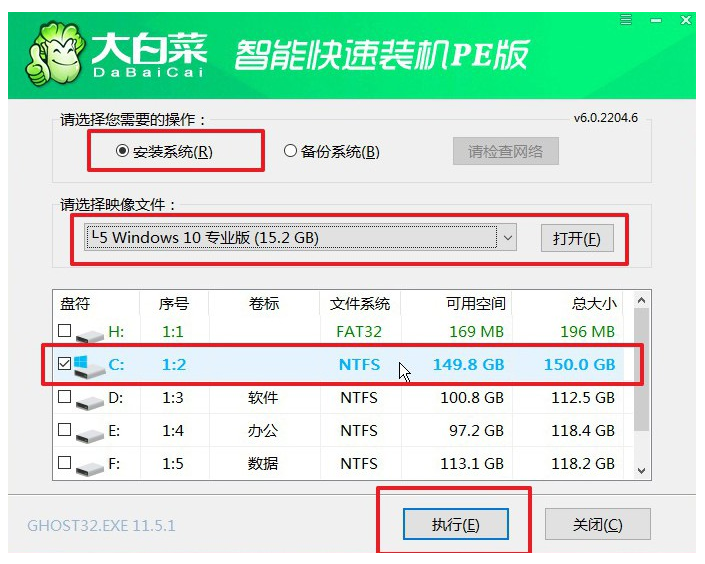This screenshot has height=564, width=705.
Task: Check the F: drive checkbox
Action: 65,462
